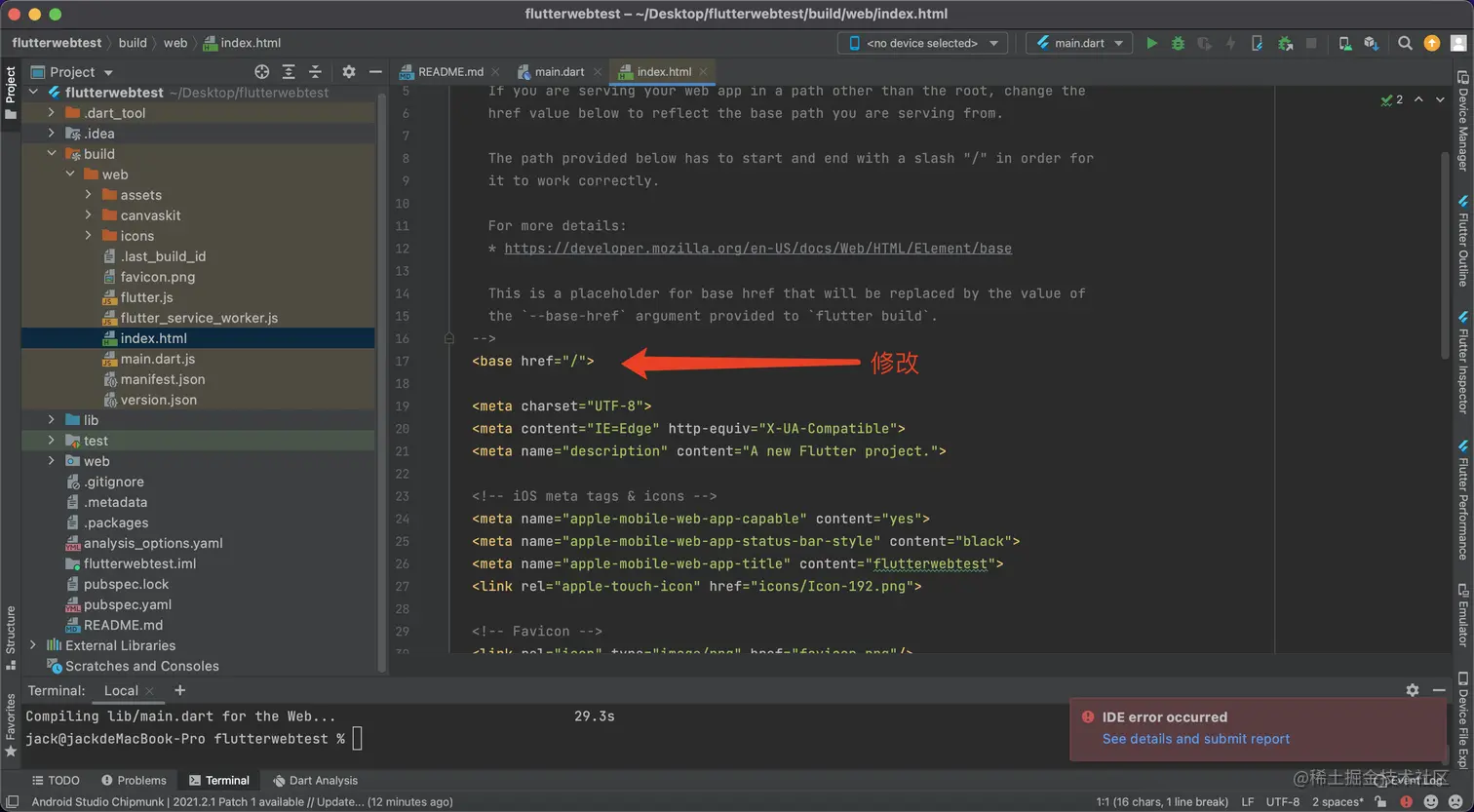Screen dimensions: 1474x812
Task: Click Expand All in the Project panel
Action: (x=289, y=72)
